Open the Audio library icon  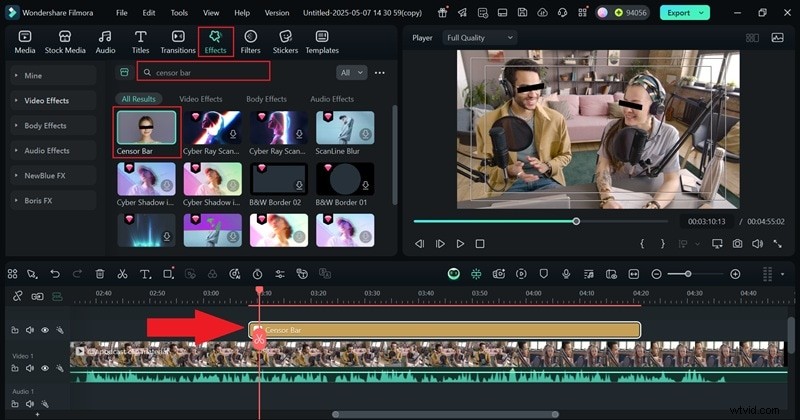tap(105, 42)
